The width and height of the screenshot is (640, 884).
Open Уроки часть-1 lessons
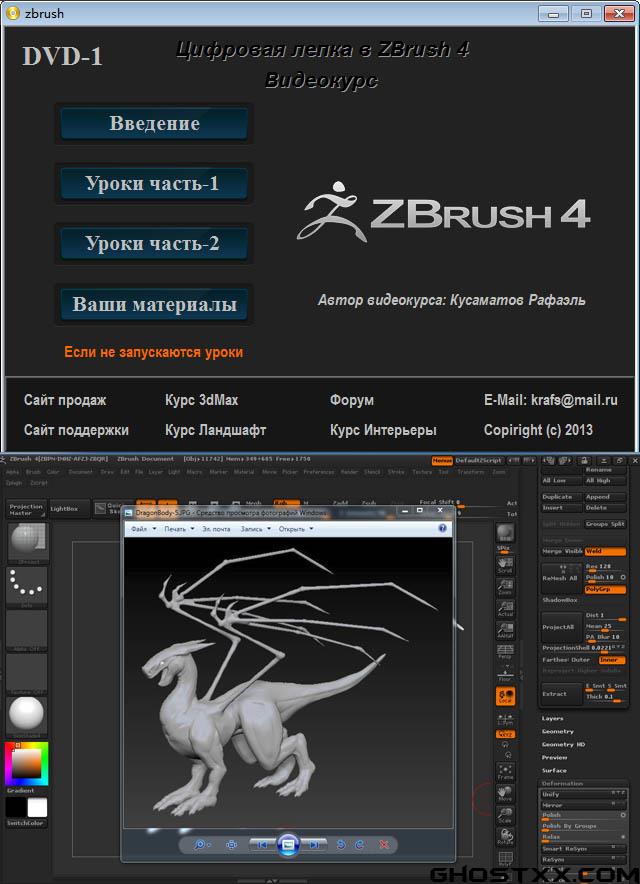click(x=154, y=184)
